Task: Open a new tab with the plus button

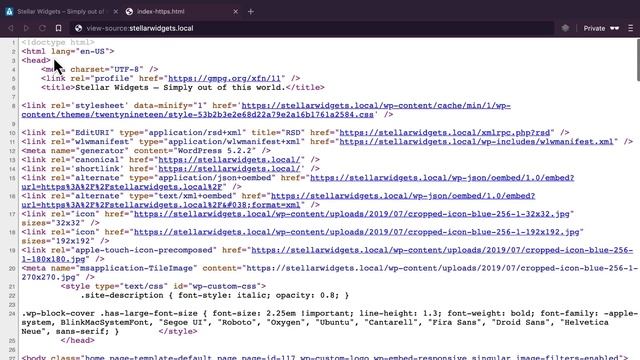Action: click(251, 11)
